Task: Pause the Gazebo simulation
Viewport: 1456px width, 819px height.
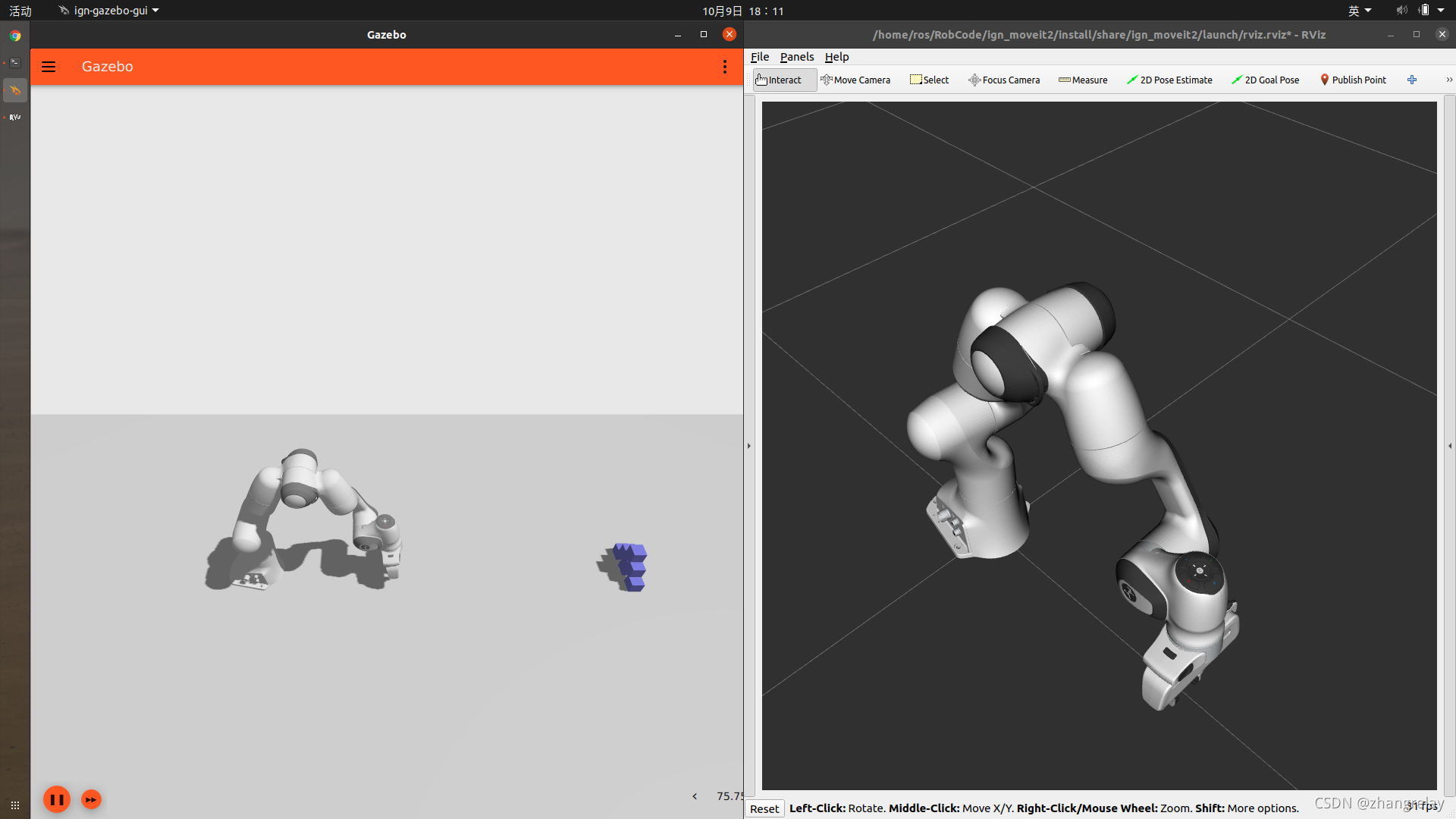Action: click(x=57, y=799)
